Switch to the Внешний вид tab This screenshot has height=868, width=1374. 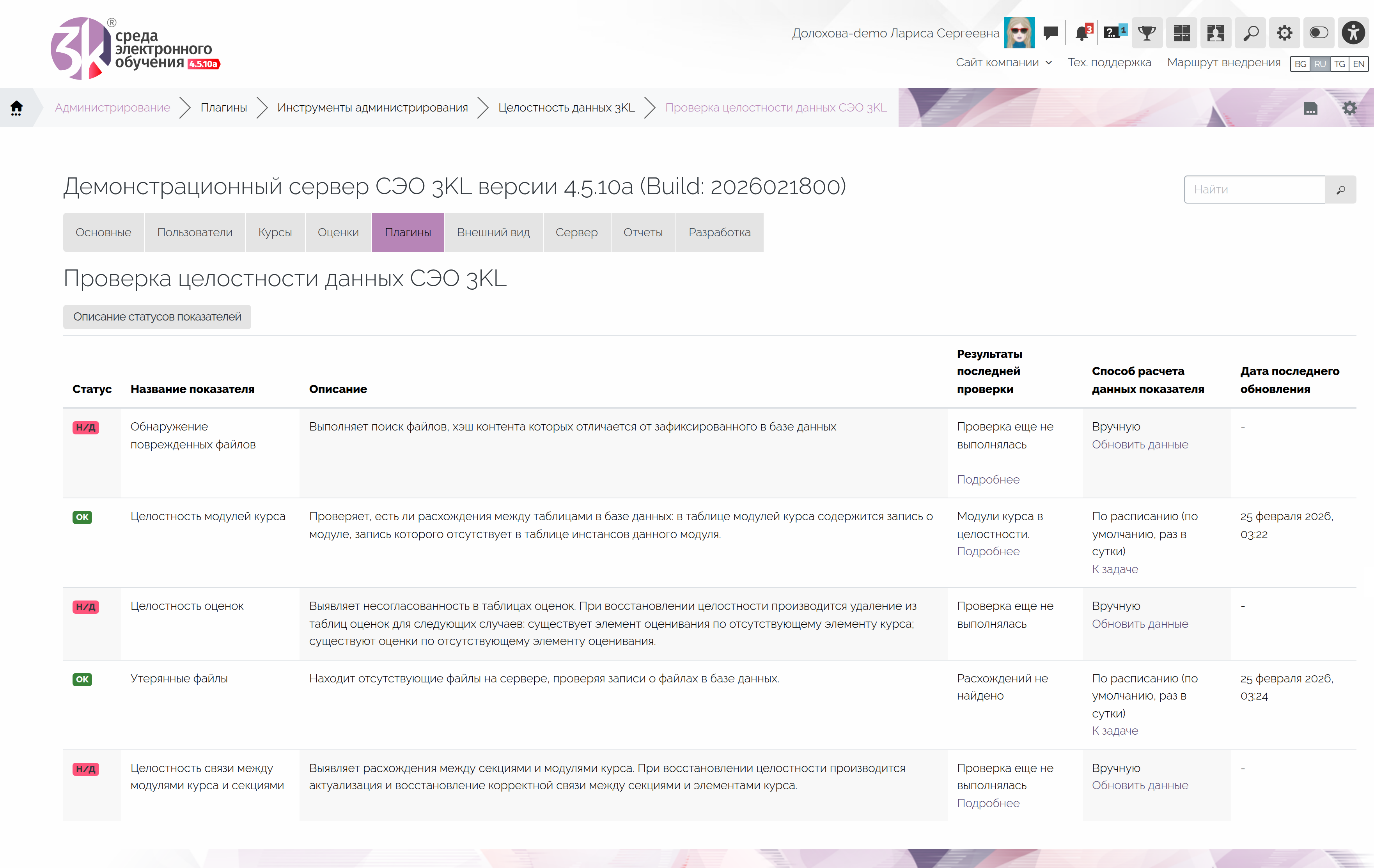coord(494,232)
